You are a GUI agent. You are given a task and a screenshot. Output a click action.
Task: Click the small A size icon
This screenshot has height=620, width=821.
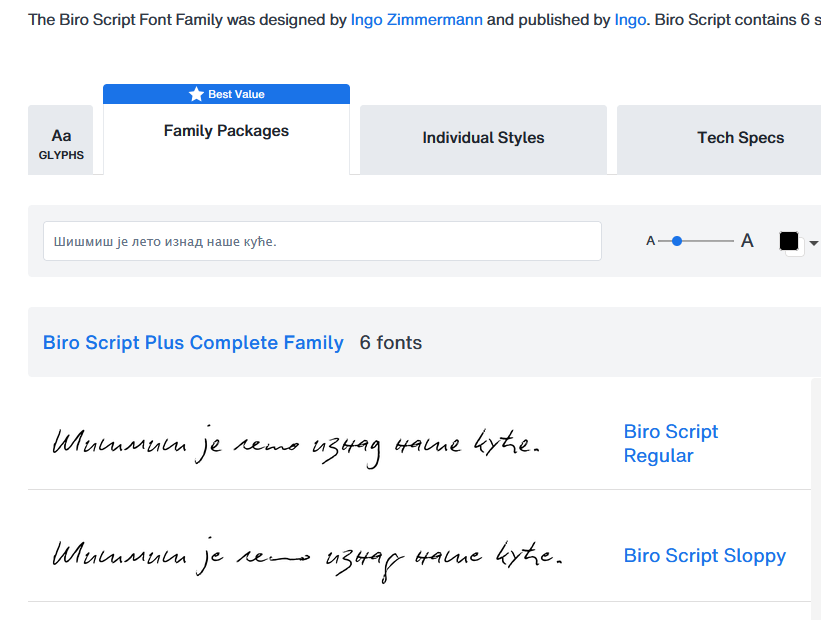(650, 241)
